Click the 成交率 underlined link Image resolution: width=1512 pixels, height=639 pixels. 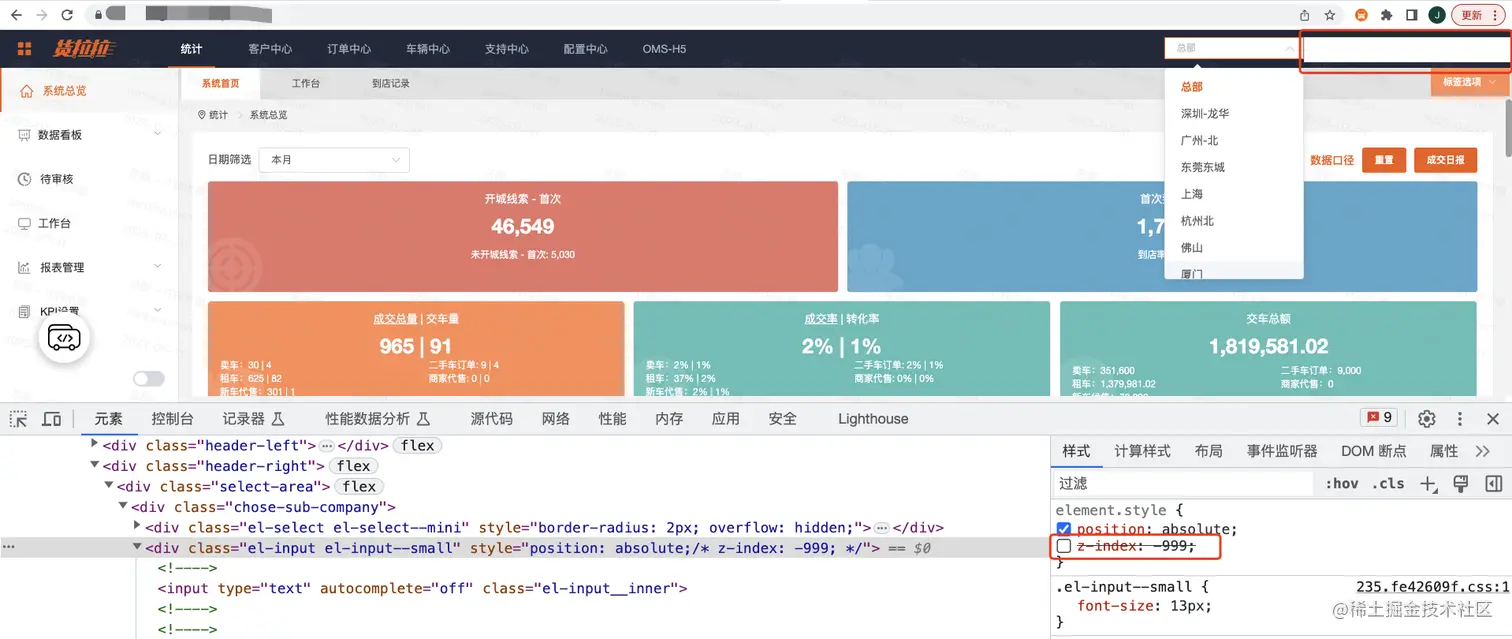[x=821, y=319]
